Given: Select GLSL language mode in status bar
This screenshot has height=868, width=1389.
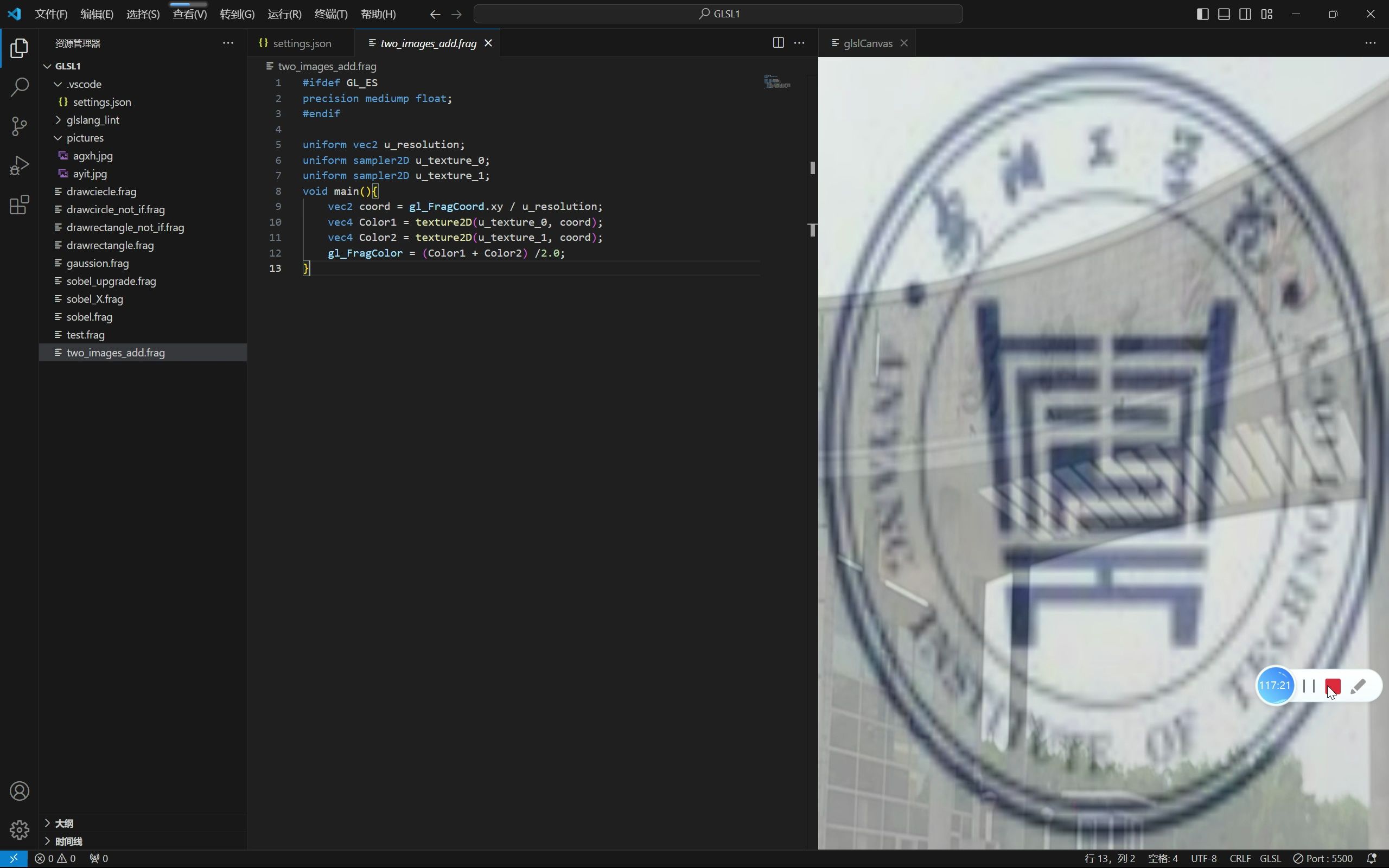Looking at the screenshot, I should 1270,859.
